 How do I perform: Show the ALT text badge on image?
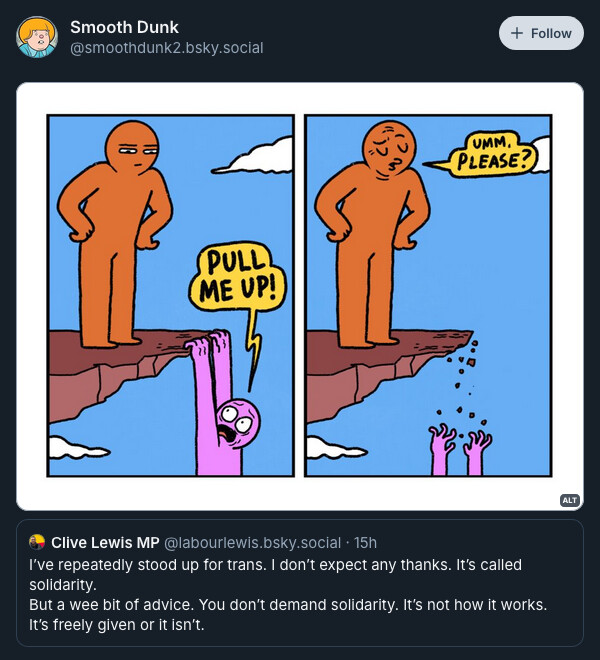[570, 500]
